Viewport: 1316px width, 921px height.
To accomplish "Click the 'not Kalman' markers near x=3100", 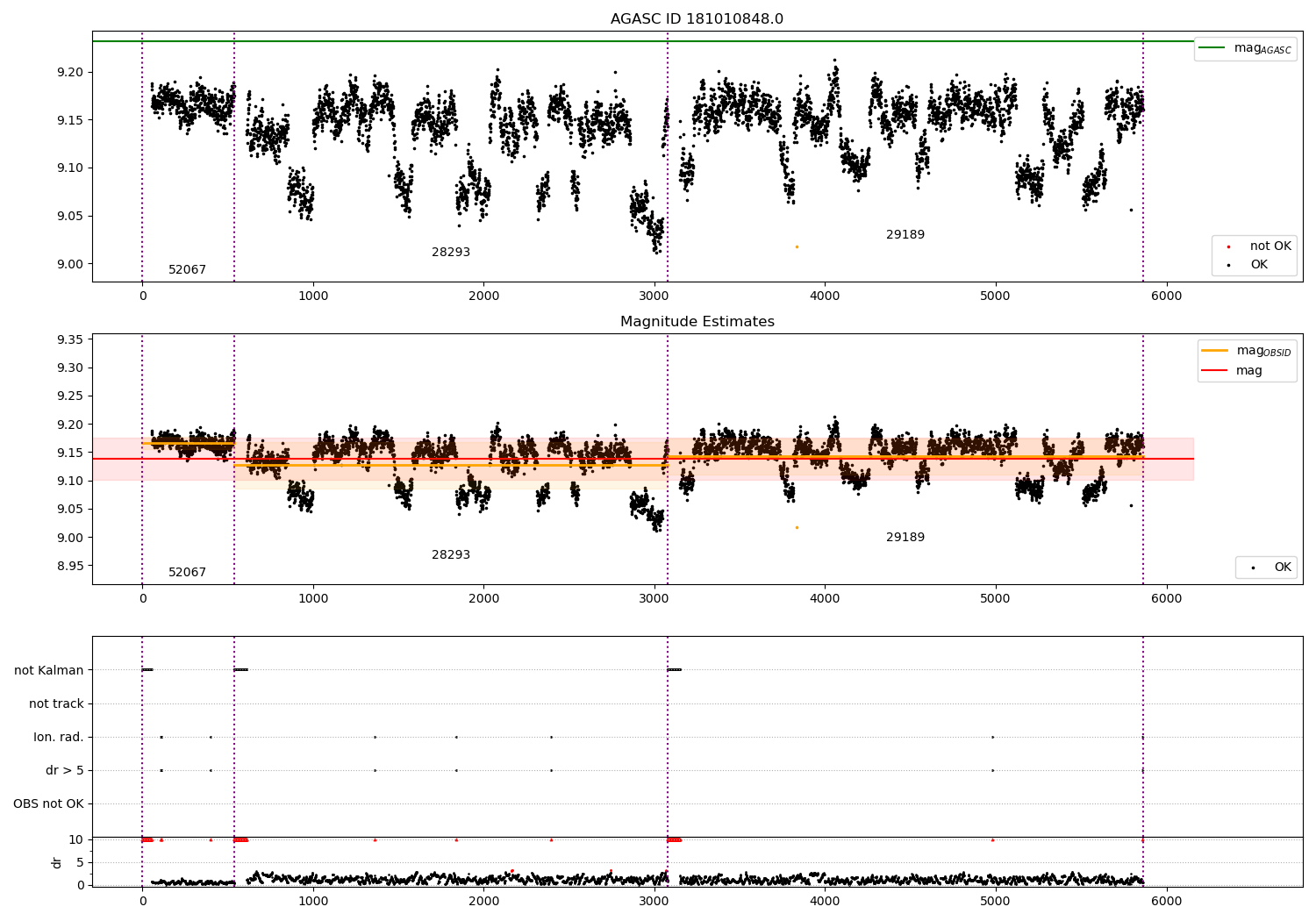I will 674,670.
